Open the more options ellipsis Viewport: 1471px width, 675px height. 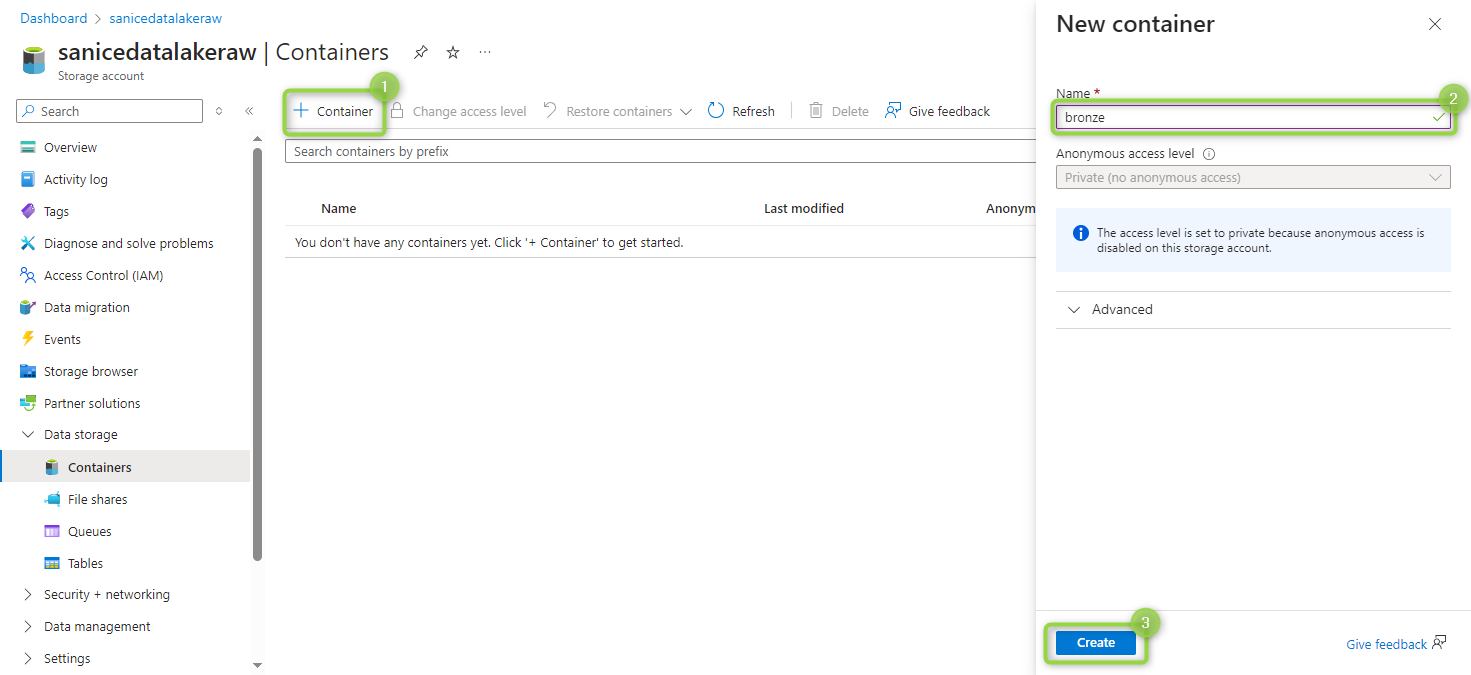[485, 52]
